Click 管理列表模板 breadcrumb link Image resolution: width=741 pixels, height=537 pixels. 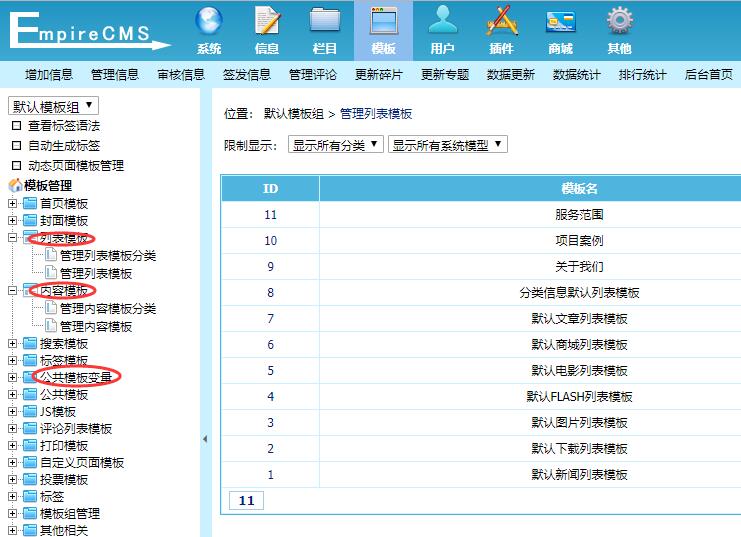pyautogui.click(x=376, y=114)
